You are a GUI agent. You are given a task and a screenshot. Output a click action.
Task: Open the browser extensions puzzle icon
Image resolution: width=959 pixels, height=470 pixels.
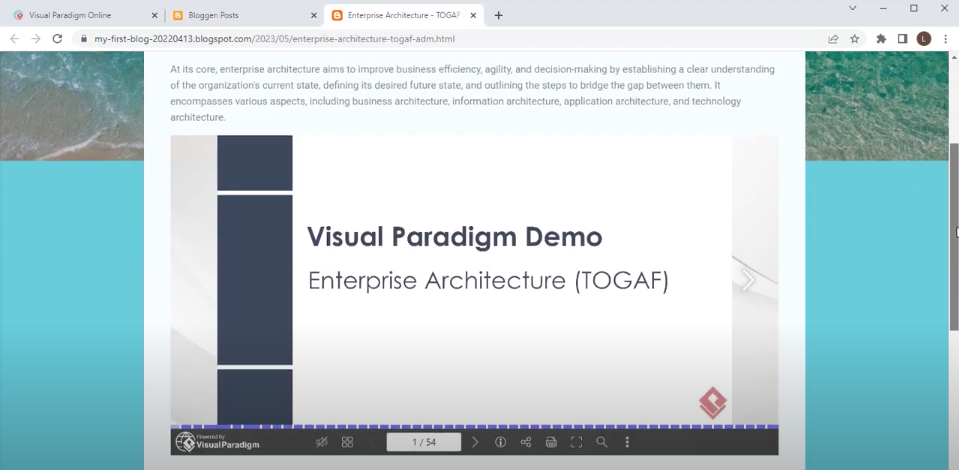[881, 39]
